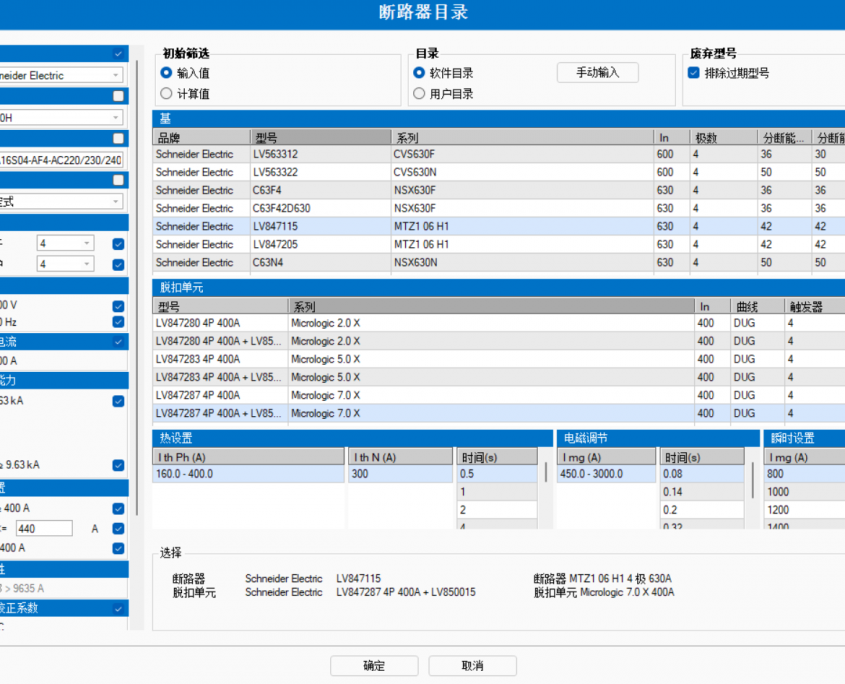Select magnetic time value 0.14

click(x=702, y=492)
